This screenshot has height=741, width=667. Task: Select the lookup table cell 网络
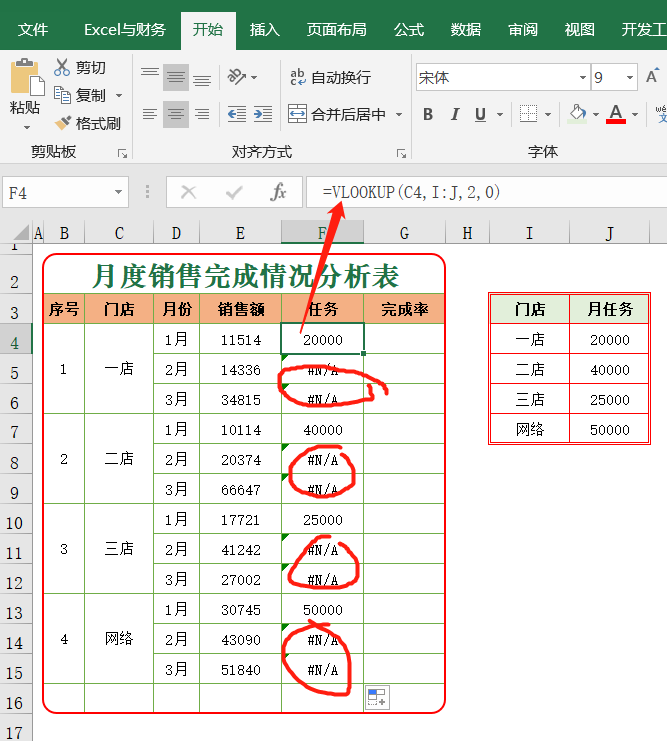(x=530, y=429)
